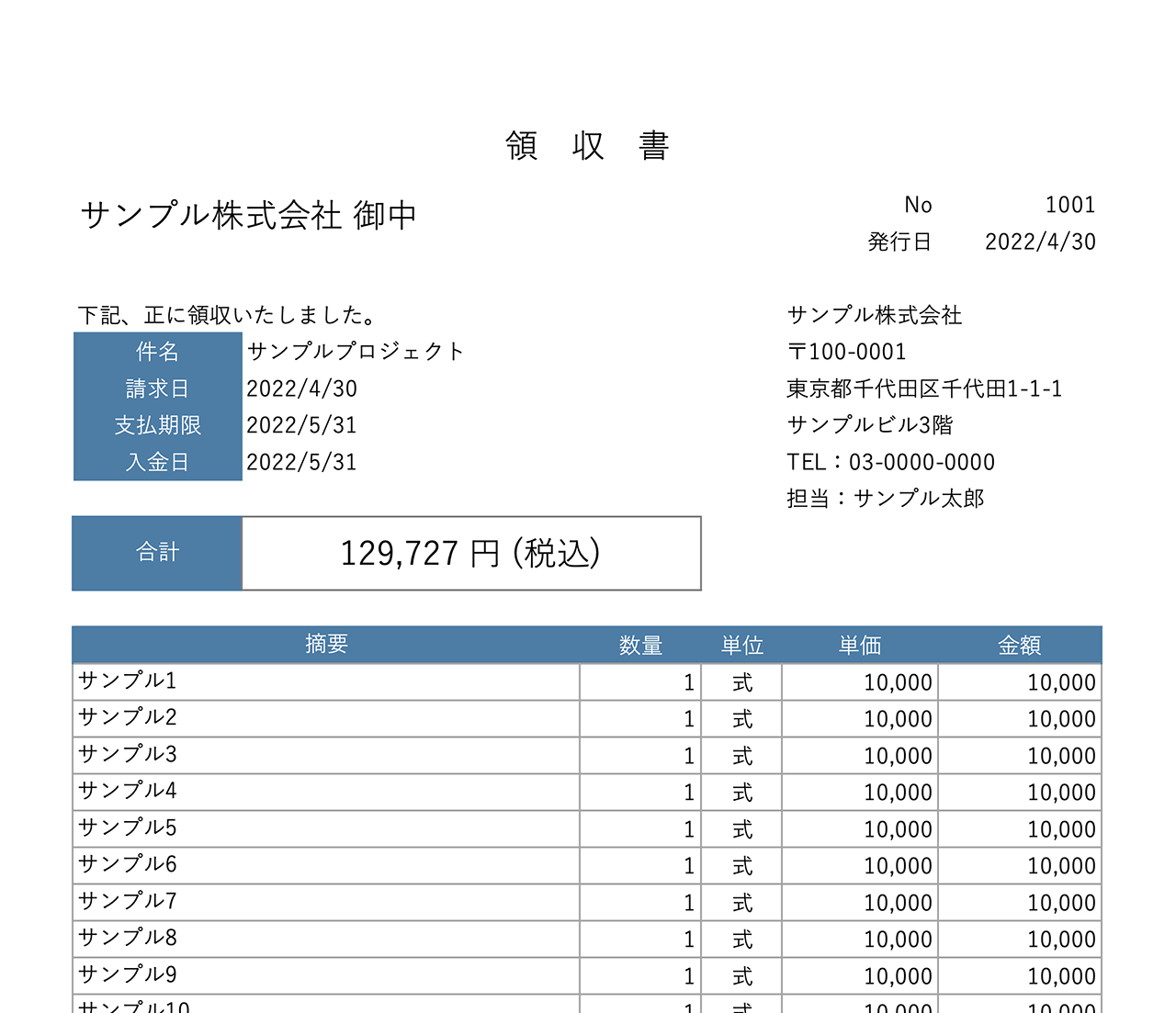Select the total amount 129,727 円
The width and height of the screenshot is (1176, 1013).
[x=469, y=553]
